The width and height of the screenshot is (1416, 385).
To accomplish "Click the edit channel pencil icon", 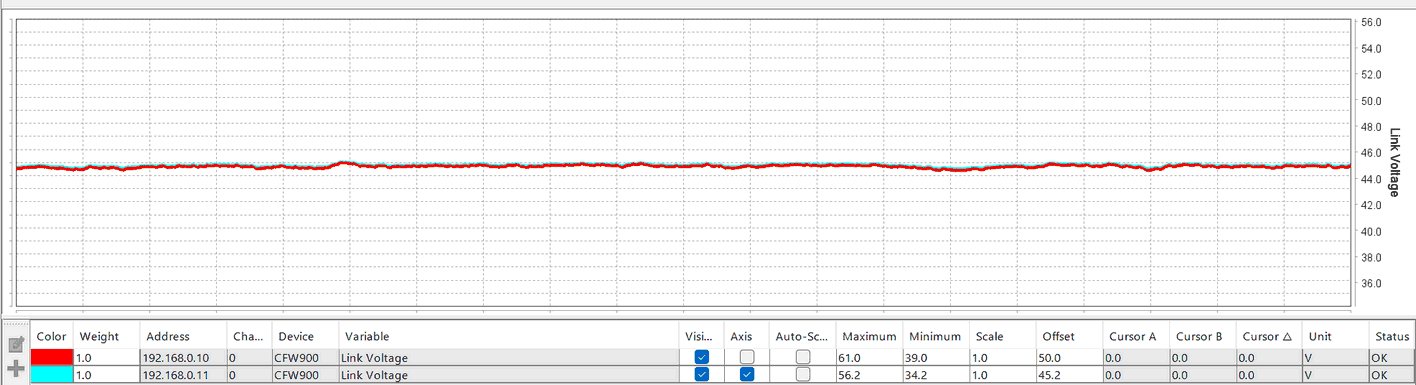I will pyautogui.click(x=15, y=345).
